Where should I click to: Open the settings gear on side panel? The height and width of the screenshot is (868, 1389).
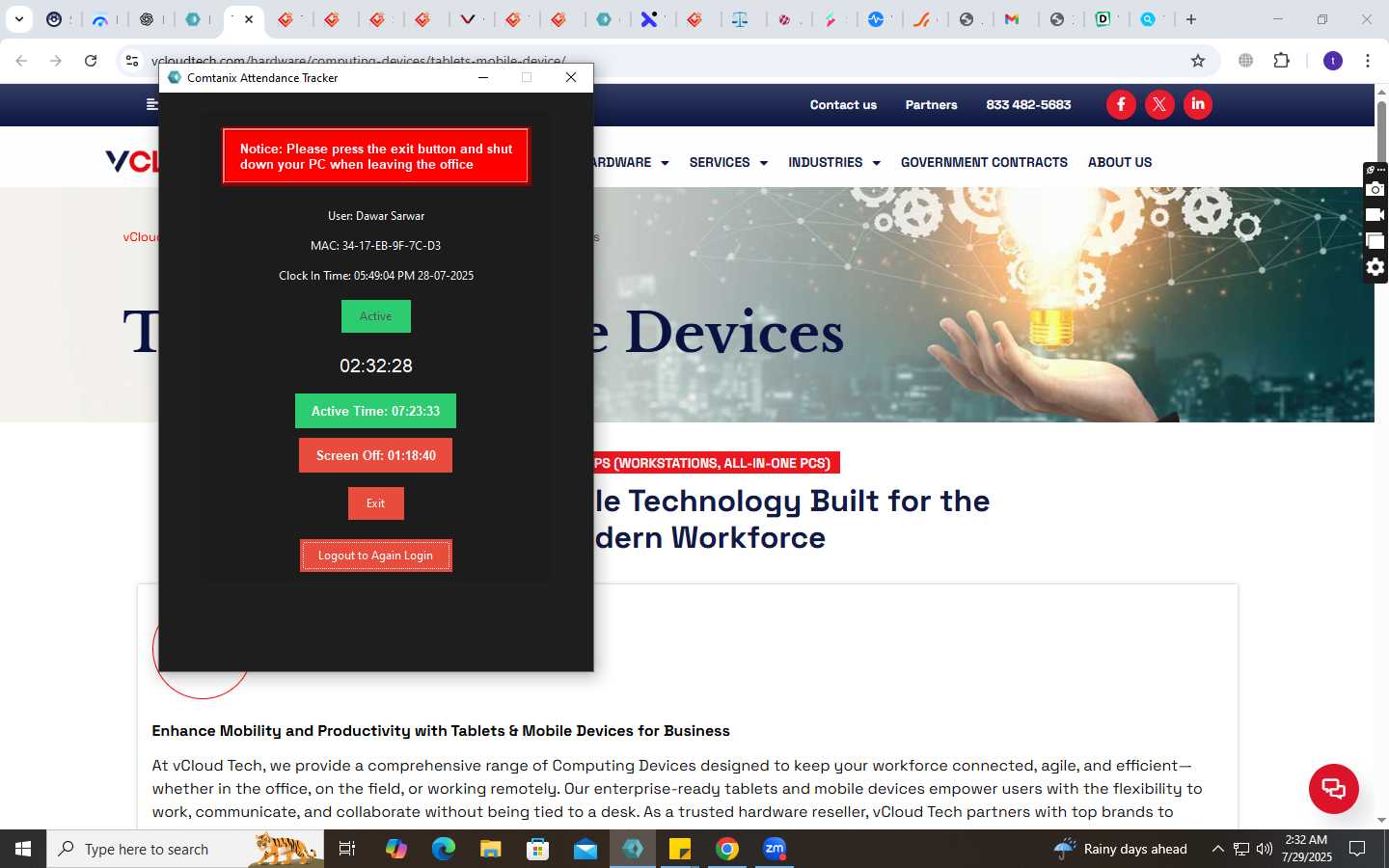(x=1375, y=267)
